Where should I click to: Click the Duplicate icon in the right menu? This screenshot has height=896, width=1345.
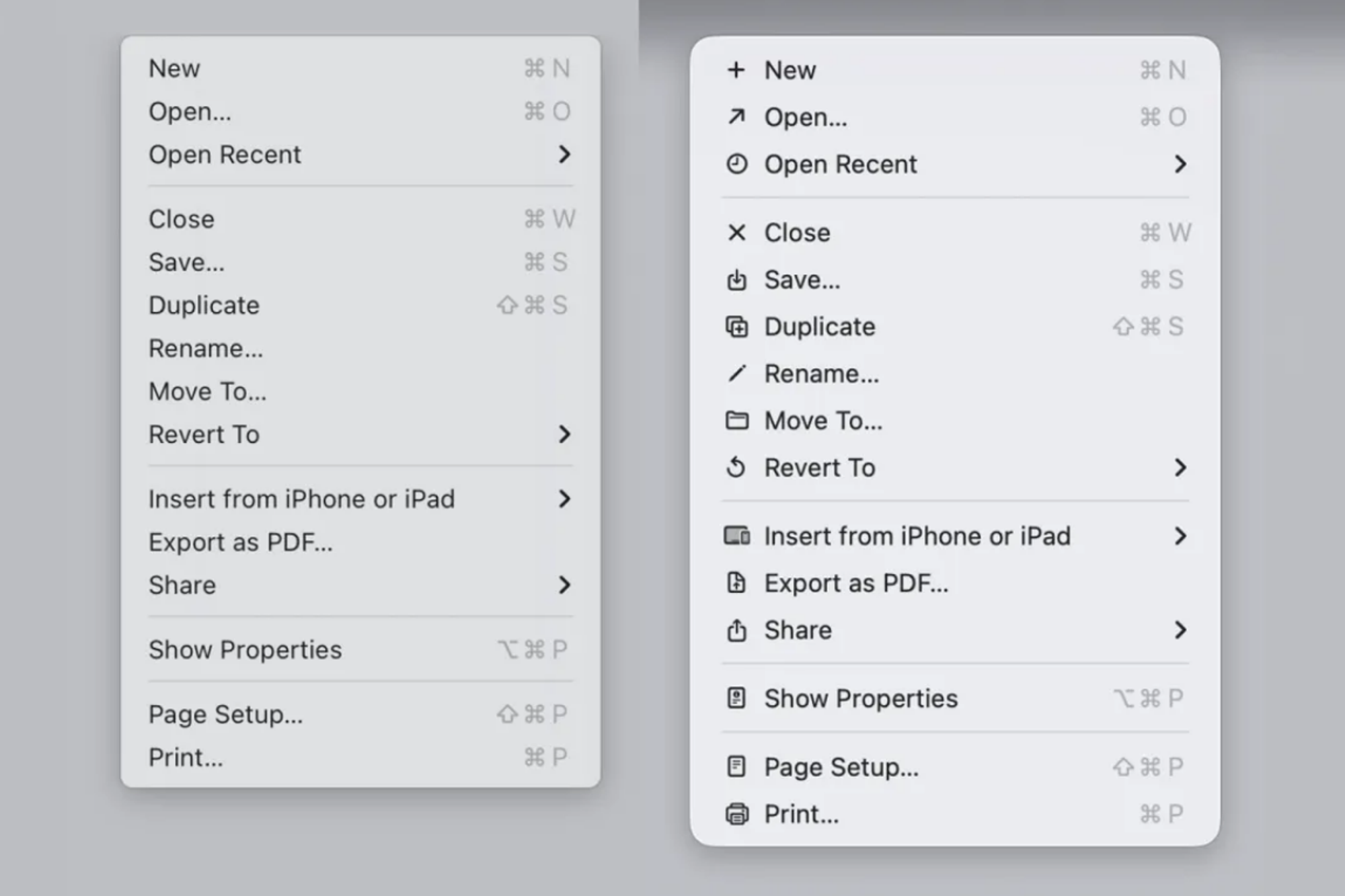pos(736,327)
